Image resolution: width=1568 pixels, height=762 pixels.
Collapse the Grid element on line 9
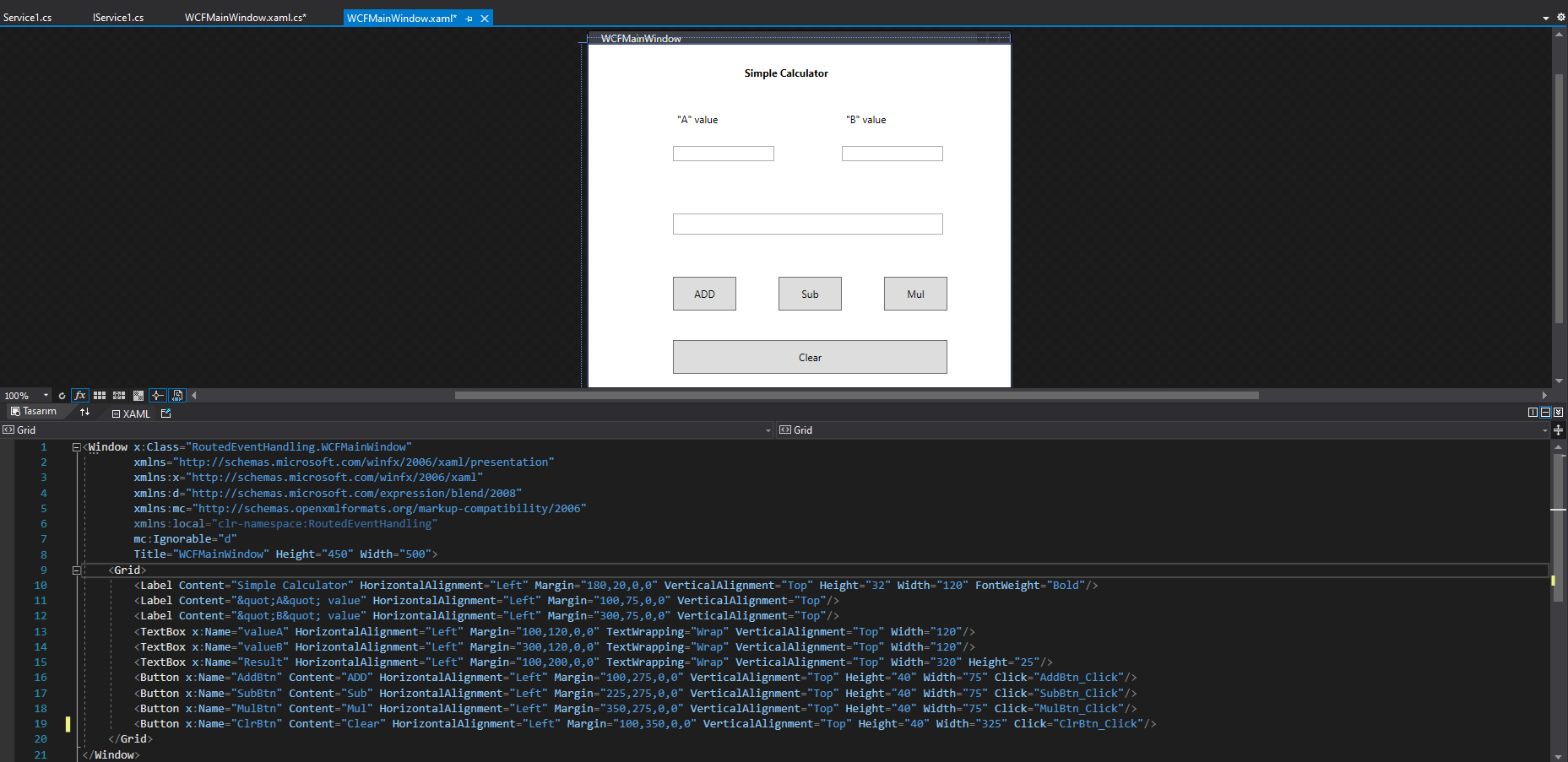(76, 570)
